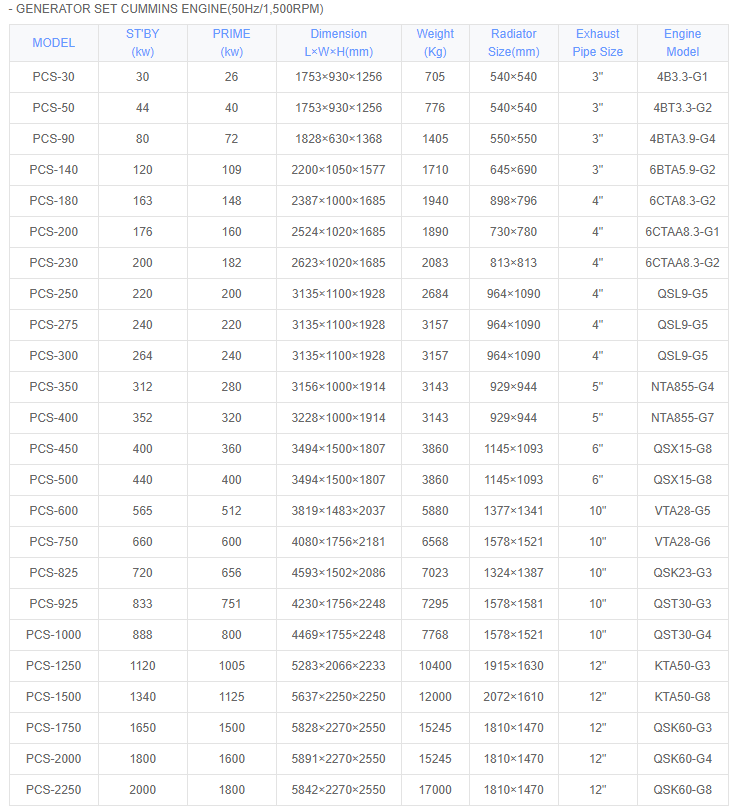The width and height of the screenshot is (735, 812).
Task: Click engine model QSK60-G4
Action: click(x=683, y=759)
